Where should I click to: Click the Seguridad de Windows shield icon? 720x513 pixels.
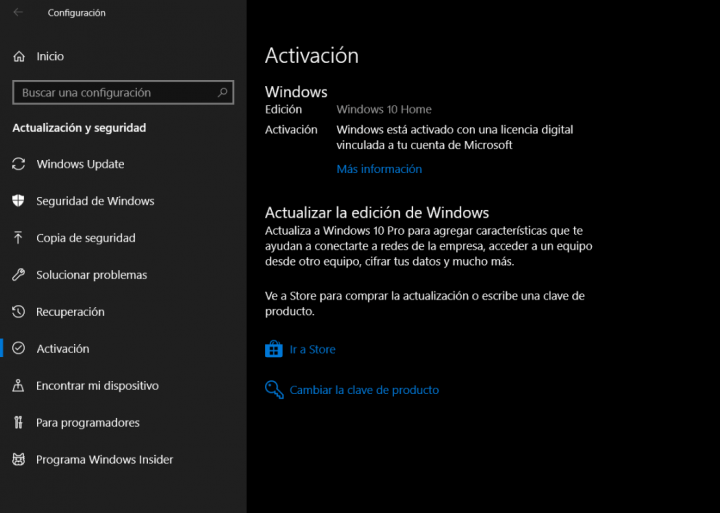click(x=18, y=201)
